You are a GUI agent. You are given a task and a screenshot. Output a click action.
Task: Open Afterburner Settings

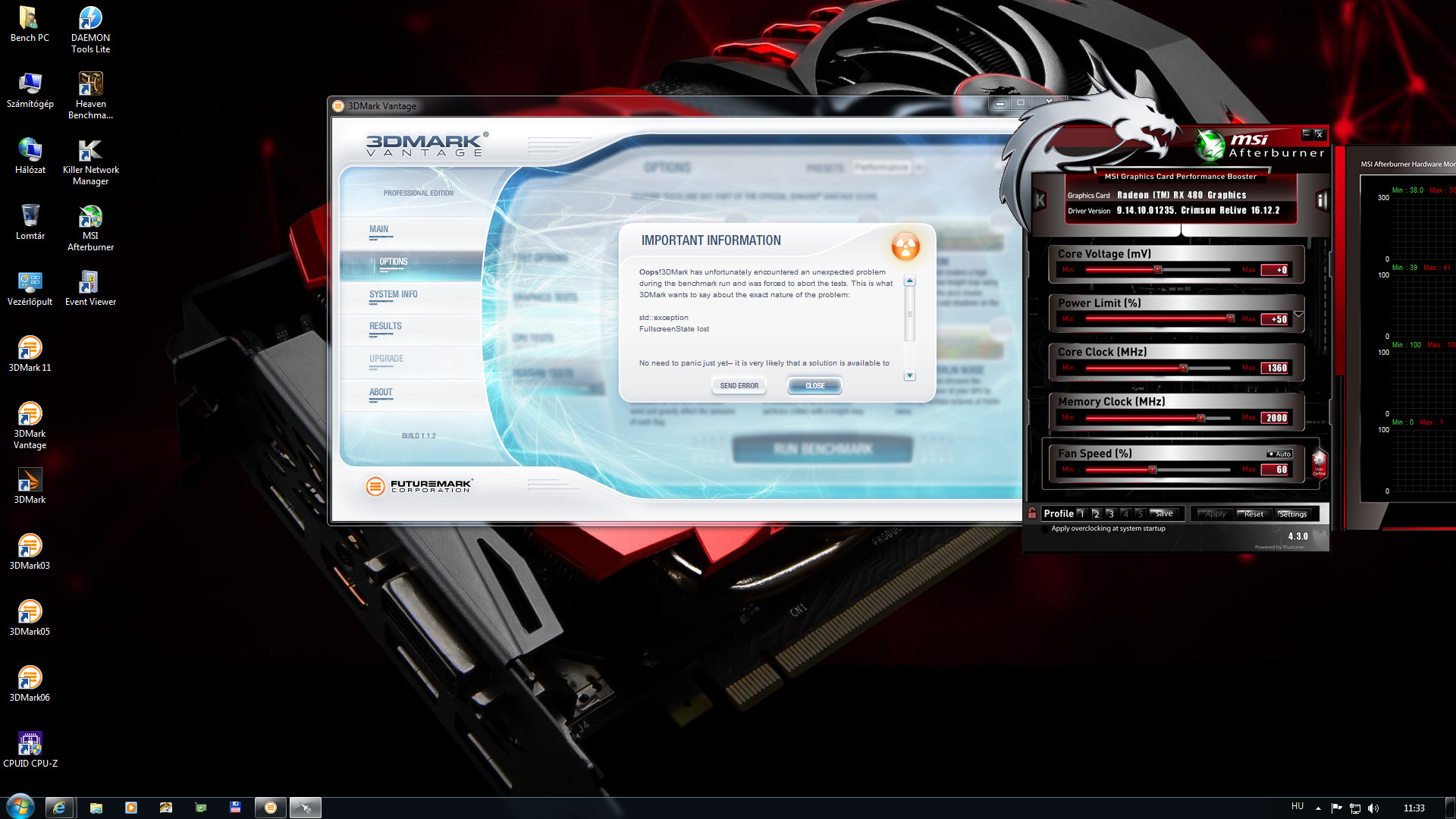pyautogui.click(x=1292, y=514)
